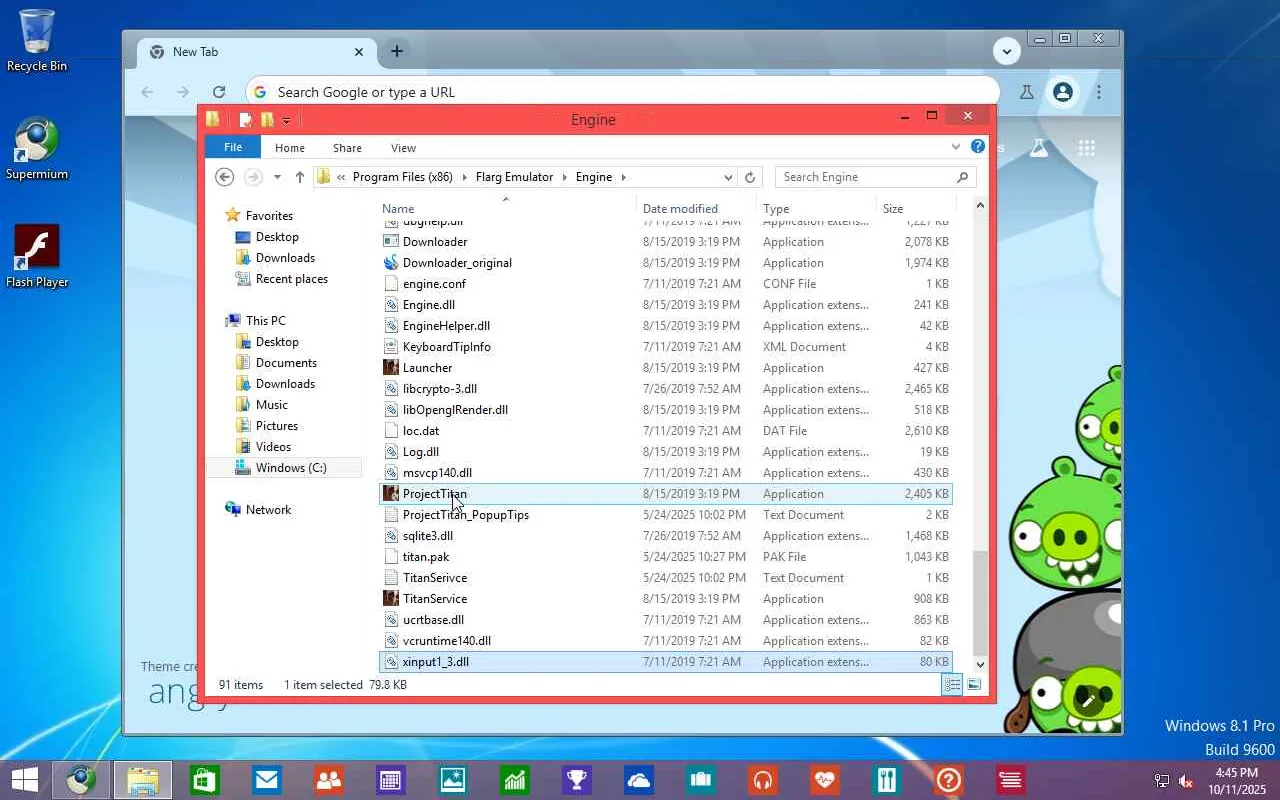This screenshot has height=800, width=1280.
Task: Click the network icon in the system tray
Action: 1162,781
